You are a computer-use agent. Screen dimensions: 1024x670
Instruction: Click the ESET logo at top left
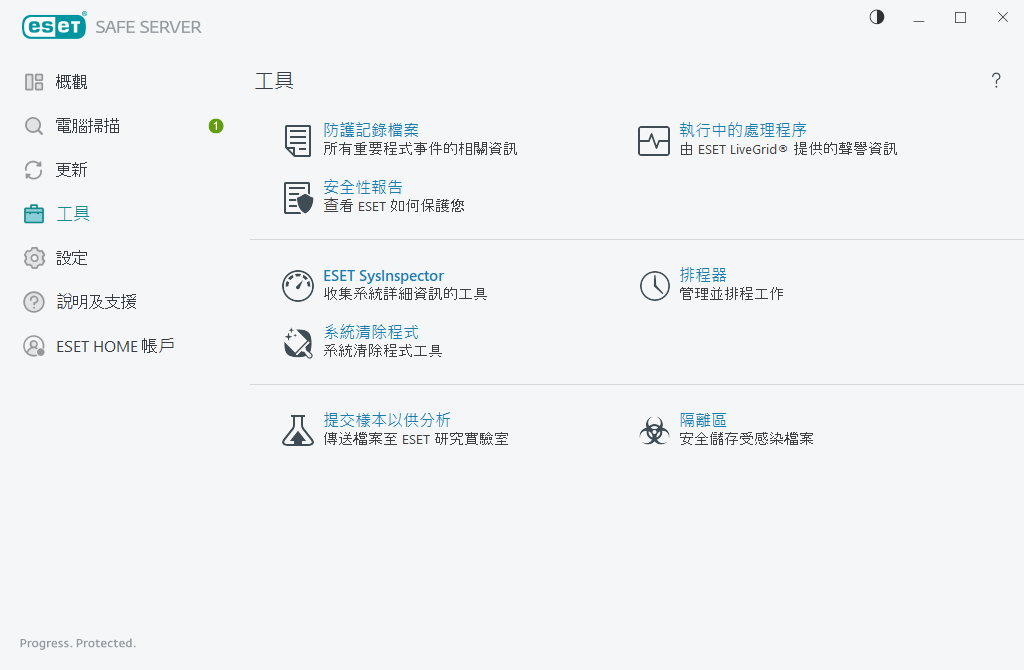point(54,26)
